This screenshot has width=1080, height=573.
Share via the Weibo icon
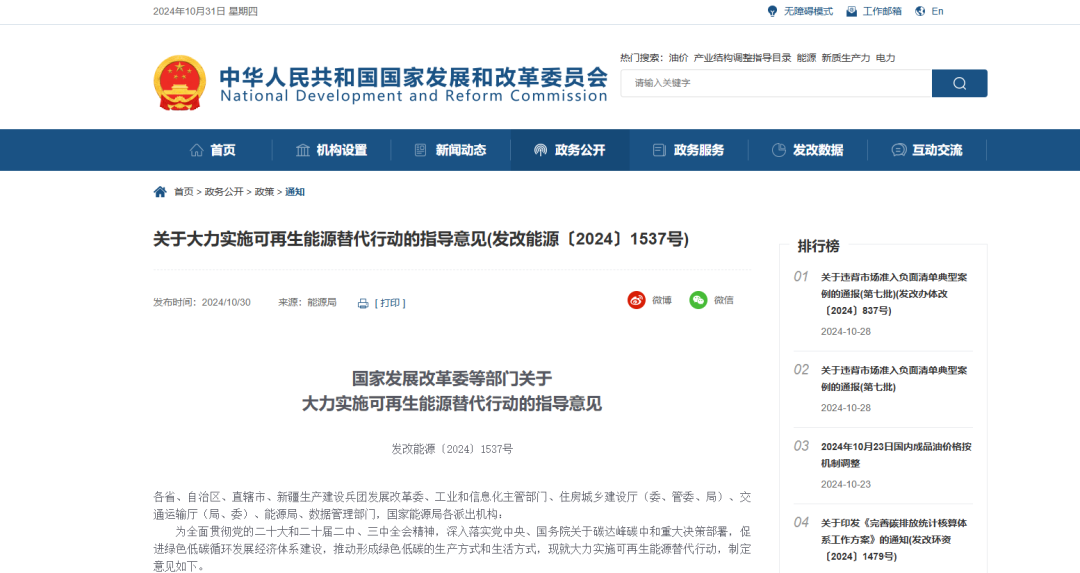pos(636,300)
